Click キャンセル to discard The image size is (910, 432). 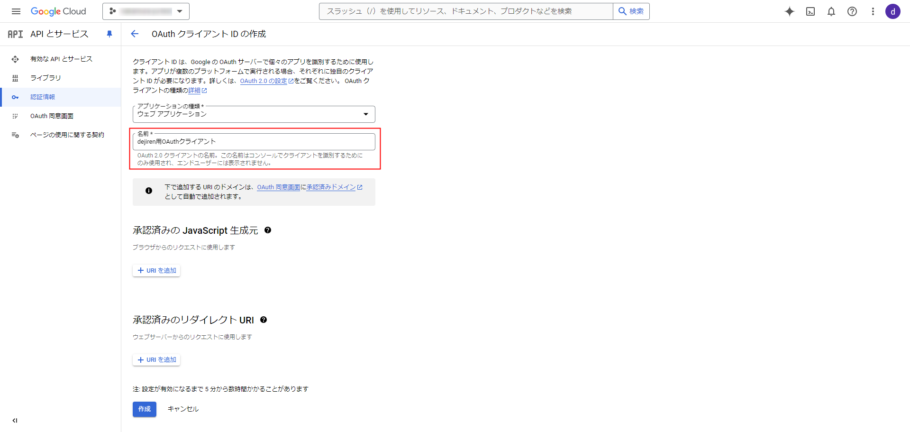click(183, 408)
